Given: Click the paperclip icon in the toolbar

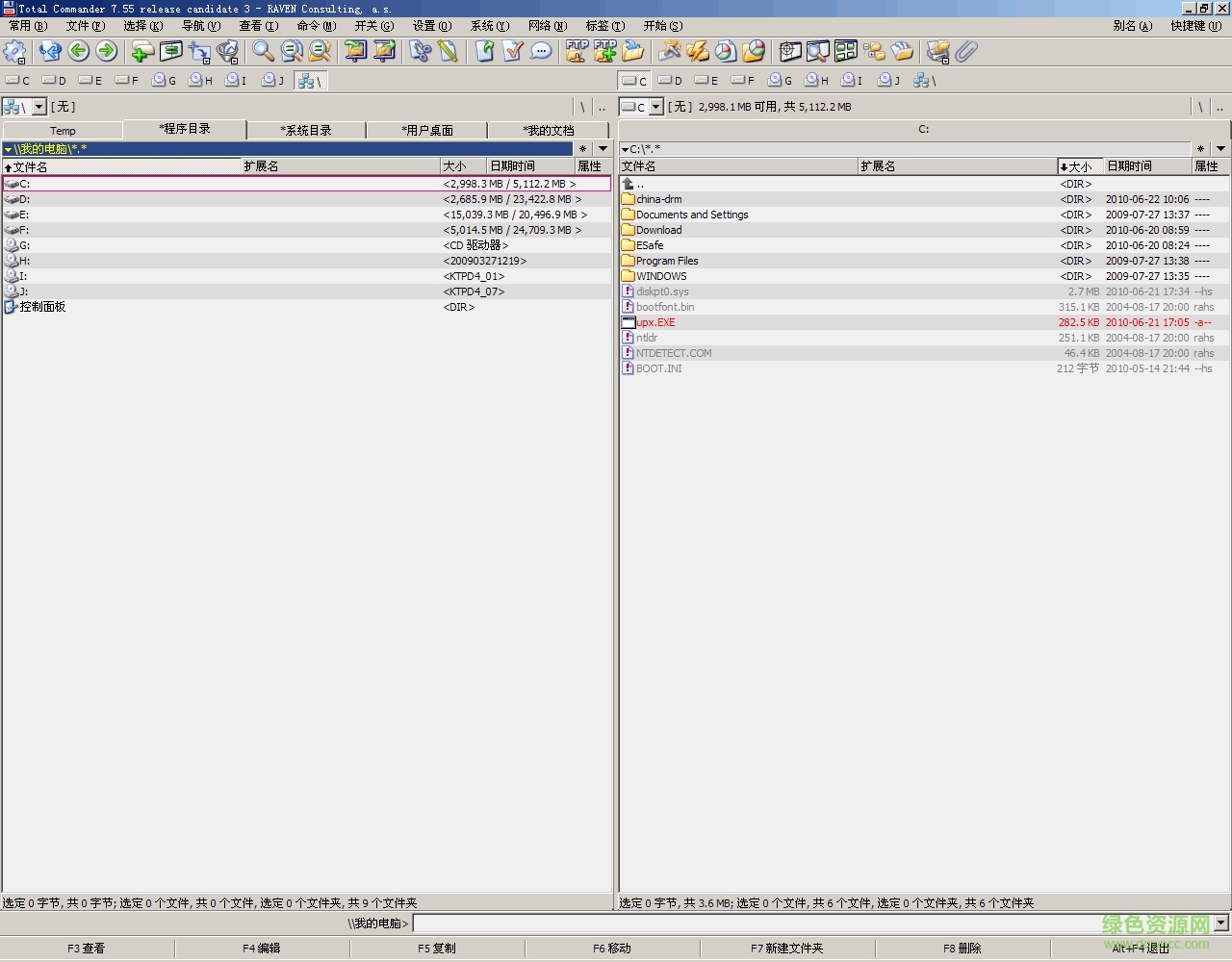Looking at the screenshot, I should click(967, 51).
